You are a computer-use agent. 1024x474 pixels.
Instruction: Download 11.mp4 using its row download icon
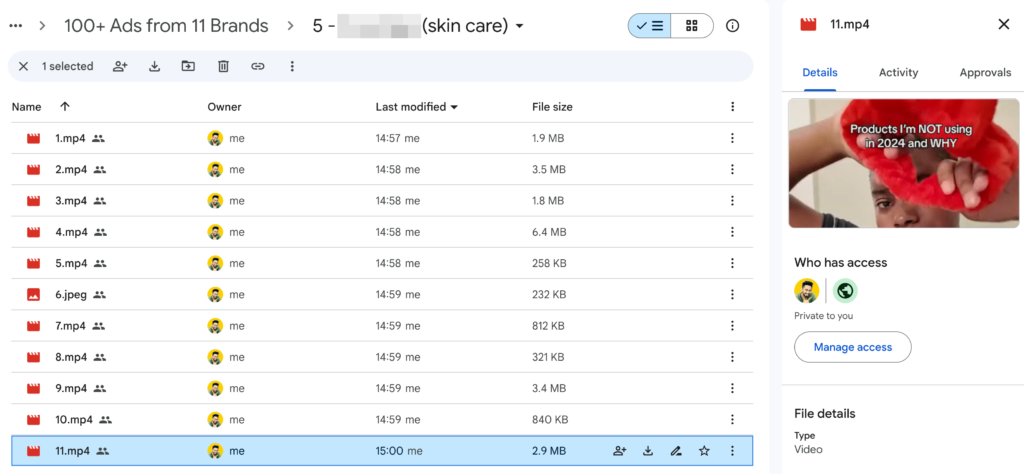click(x=648, y=450)
